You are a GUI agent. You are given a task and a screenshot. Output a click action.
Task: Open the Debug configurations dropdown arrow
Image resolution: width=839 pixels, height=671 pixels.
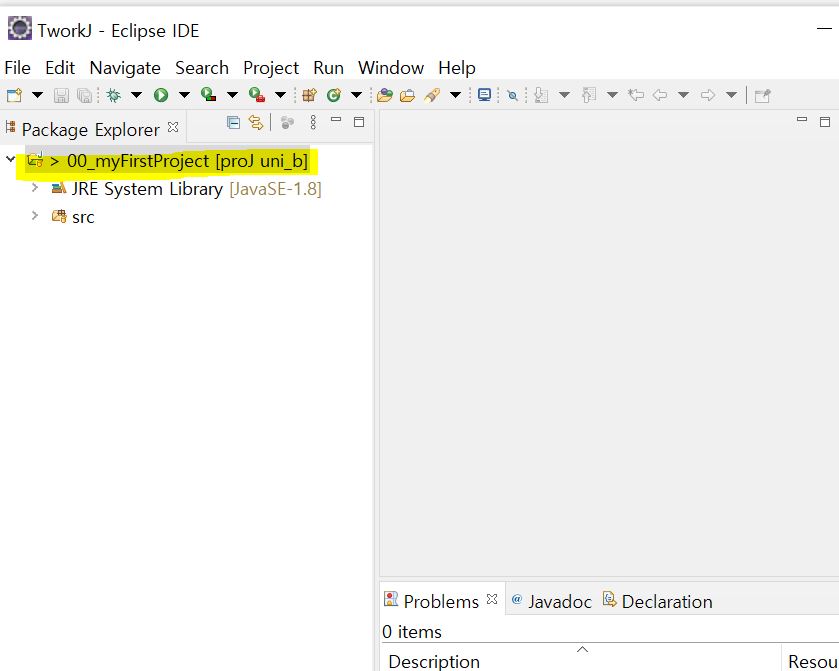tap(136, 95)
